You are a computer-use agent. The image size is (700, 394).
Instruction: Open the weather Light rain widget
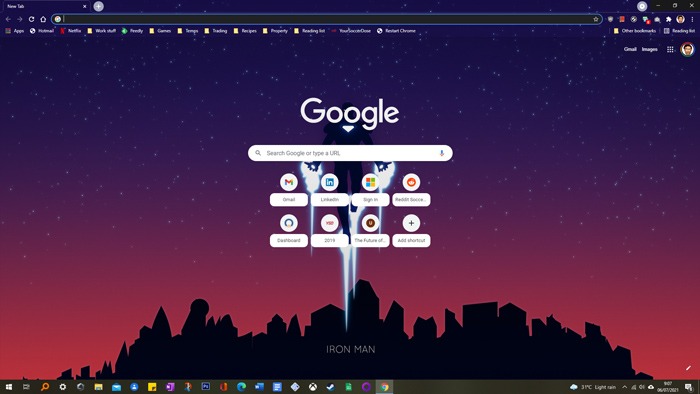tap(593, 387)
